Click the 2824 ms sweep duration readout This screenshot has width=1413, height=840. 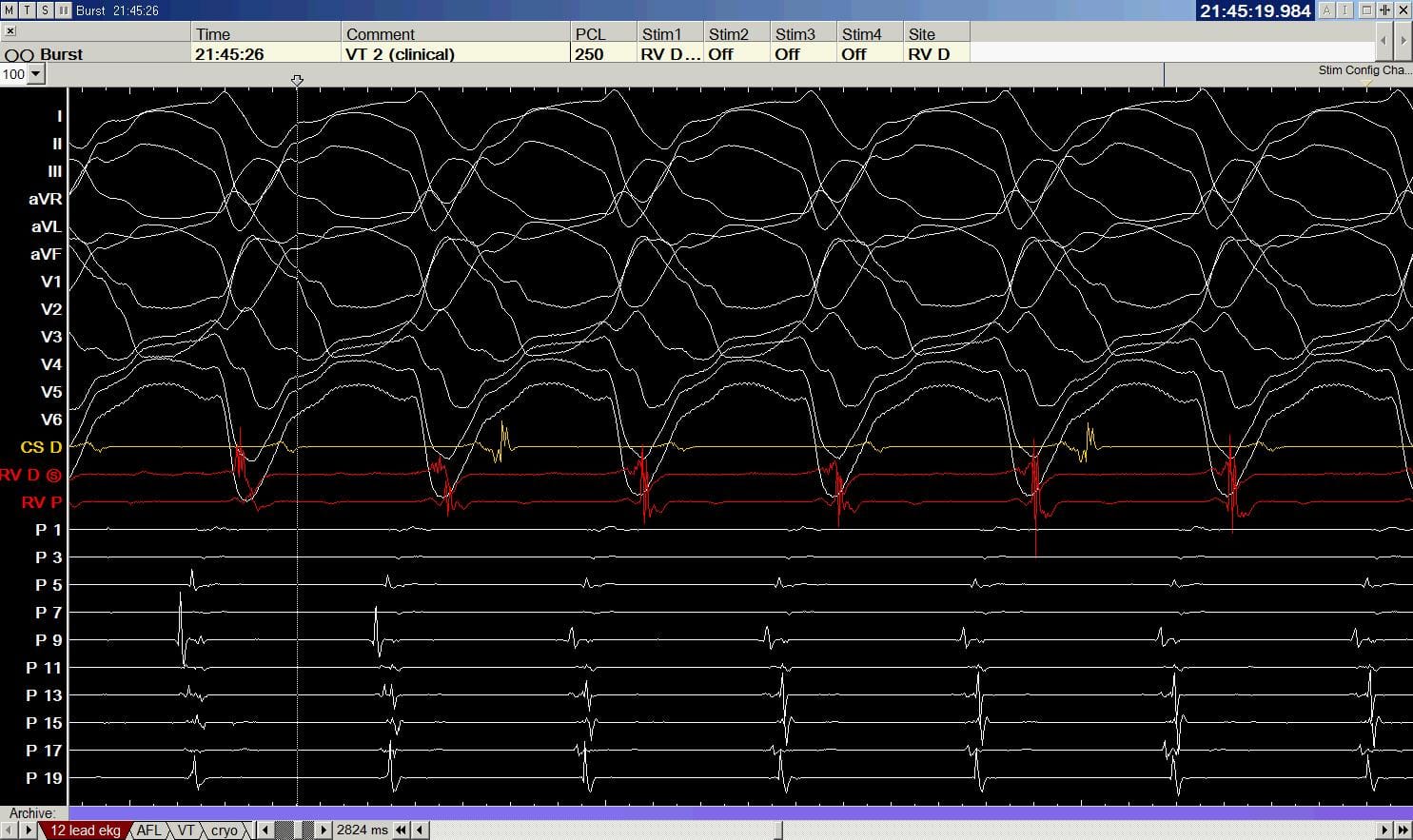click(363, 830)
